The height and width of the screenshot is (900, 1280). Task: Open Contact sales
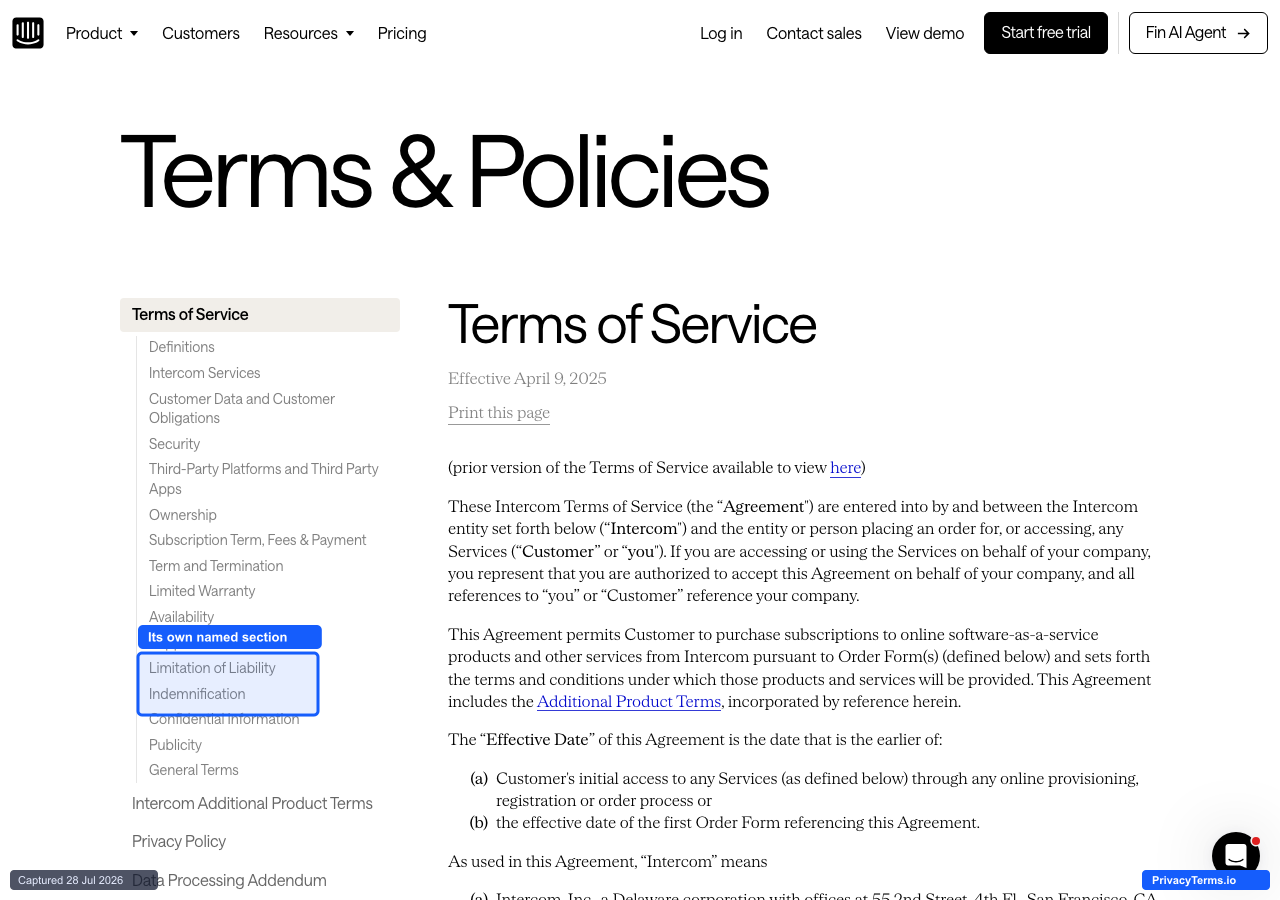pos(814,33)
